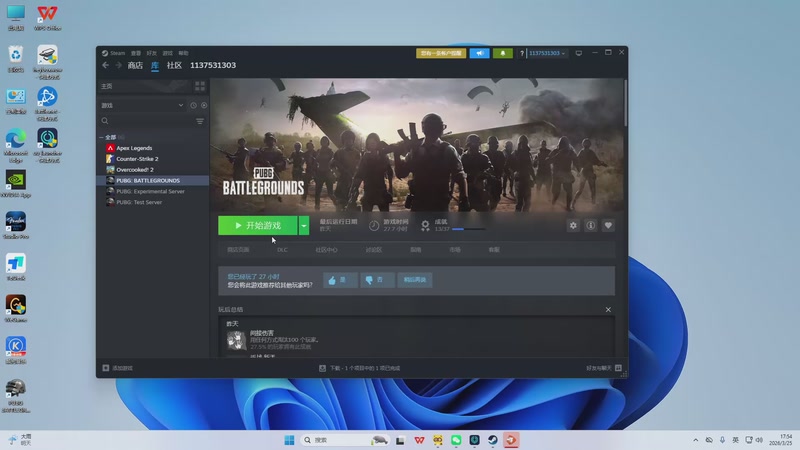Click the clock recent-sort icon in sidebar
The height and width of the screenshot is (450, 800).
click(193, 106)
